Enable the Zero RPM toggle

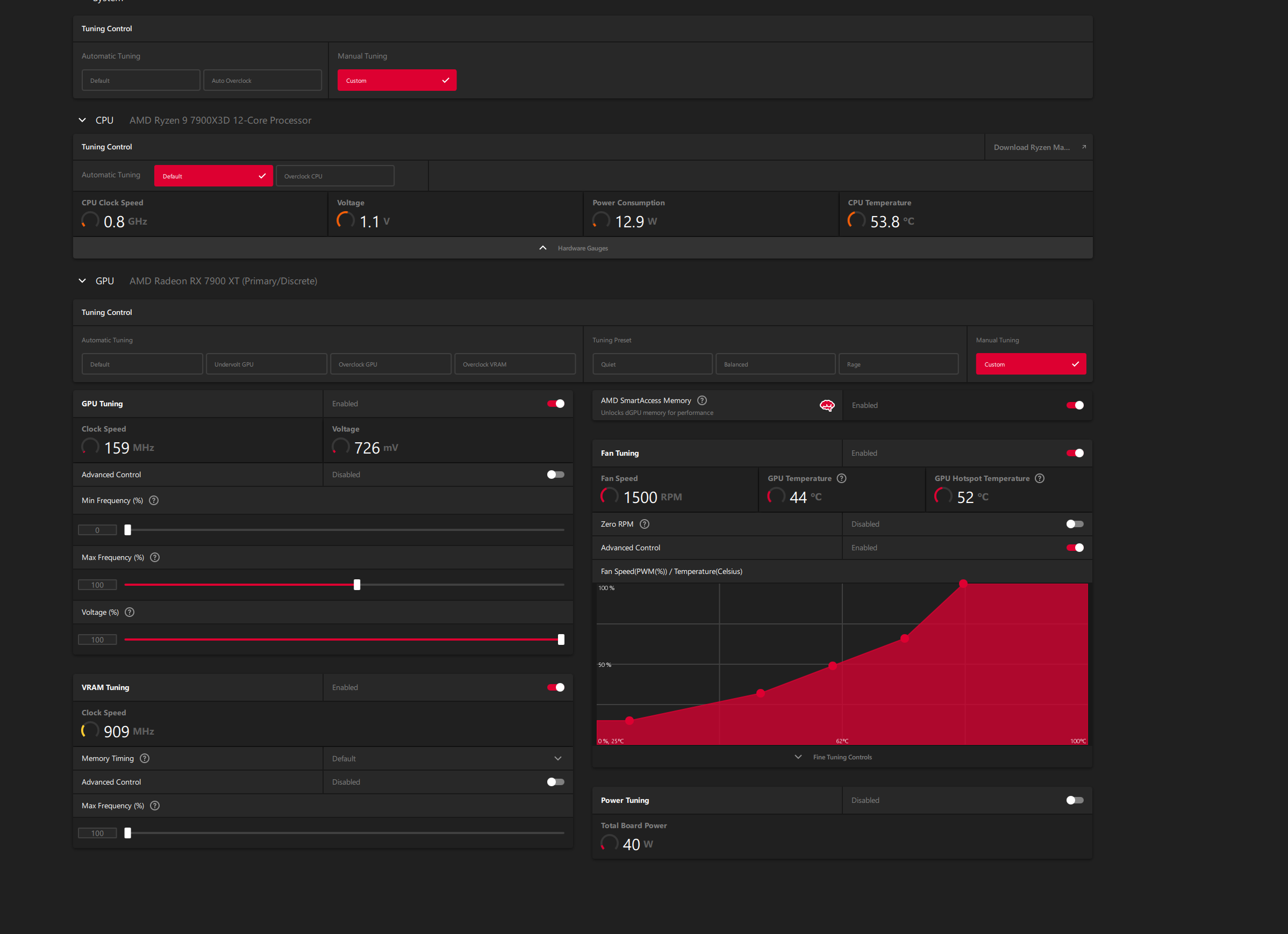(1075, 524)
